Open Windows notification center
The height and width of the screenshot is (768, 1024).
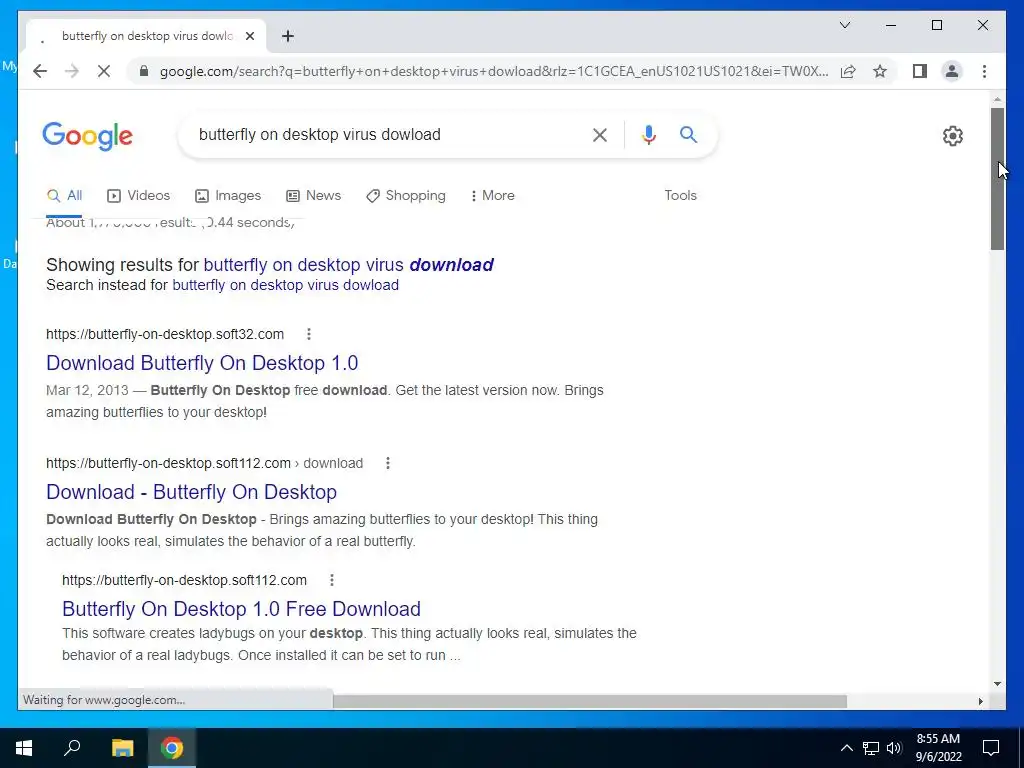(x=991, y=748)
